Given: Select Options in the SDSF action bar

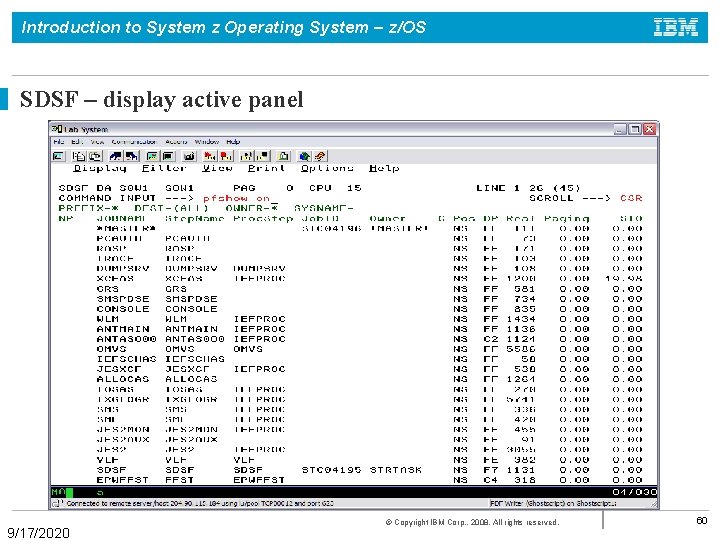Looking at the screenshot, I should click(x=327, y=168).
